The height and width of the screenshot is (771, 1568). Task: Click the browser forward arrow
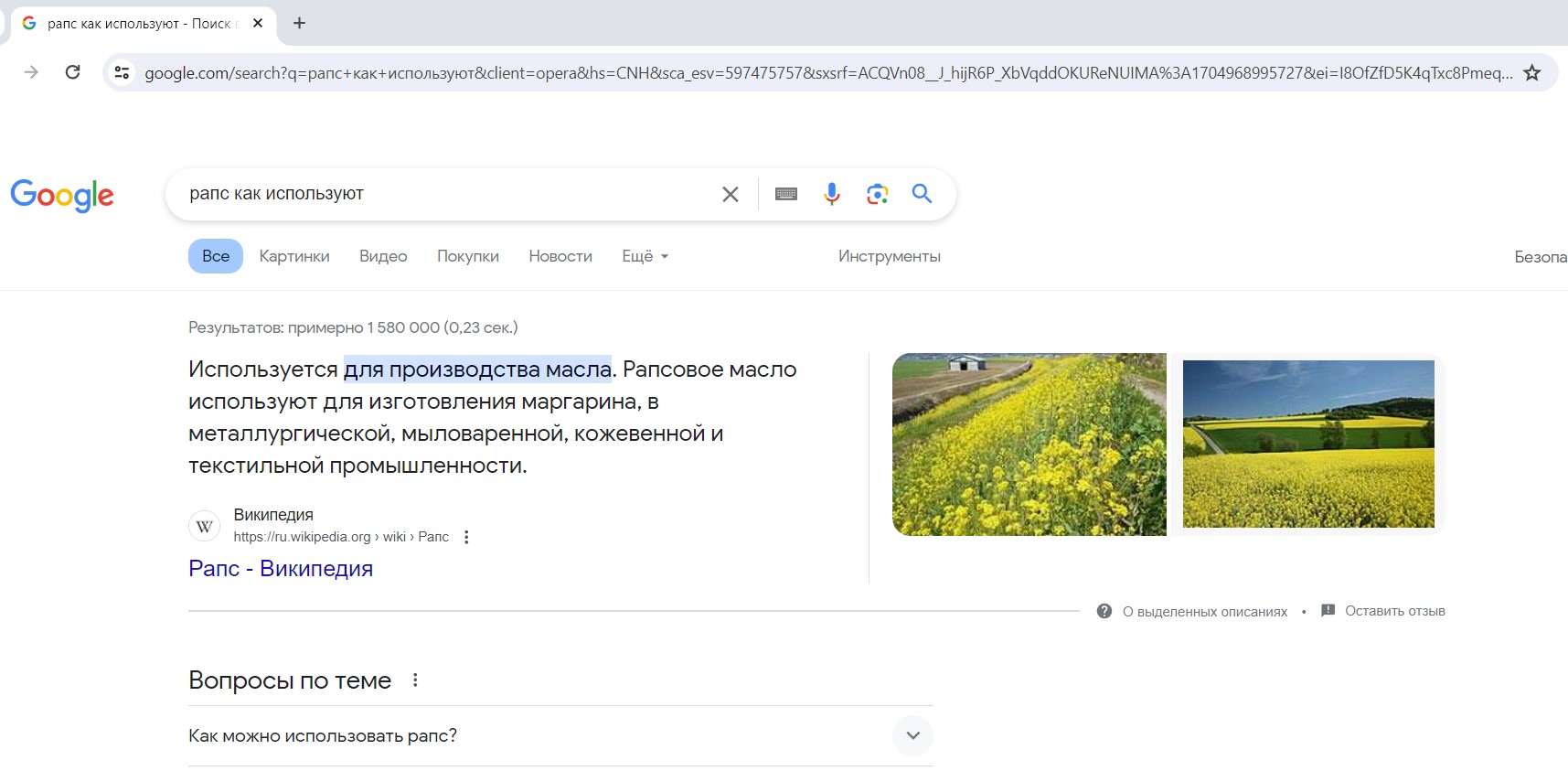click(x=31, y=72)
